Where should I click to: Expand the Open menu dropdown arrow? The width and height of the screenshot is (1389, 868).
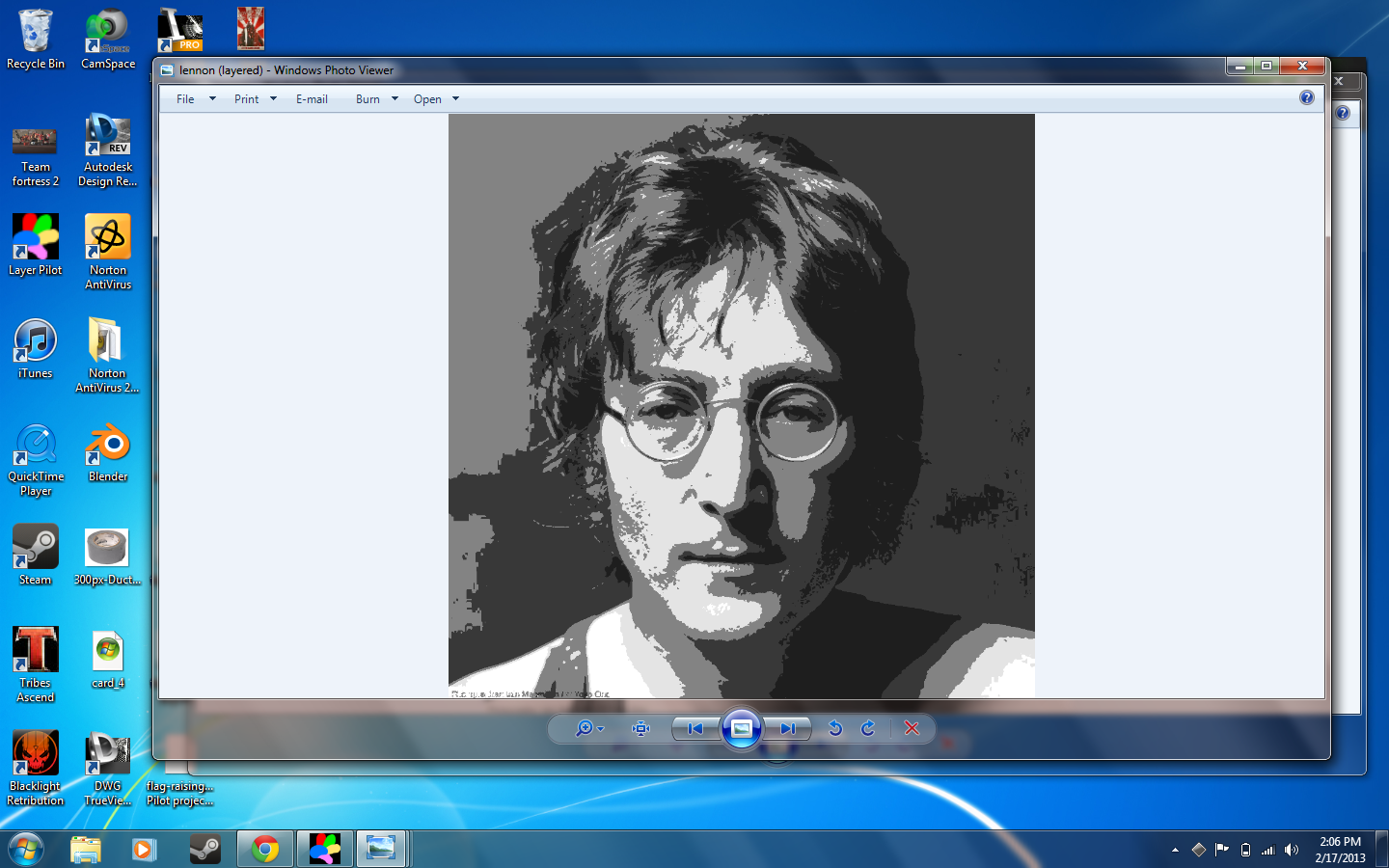(453, 98)
